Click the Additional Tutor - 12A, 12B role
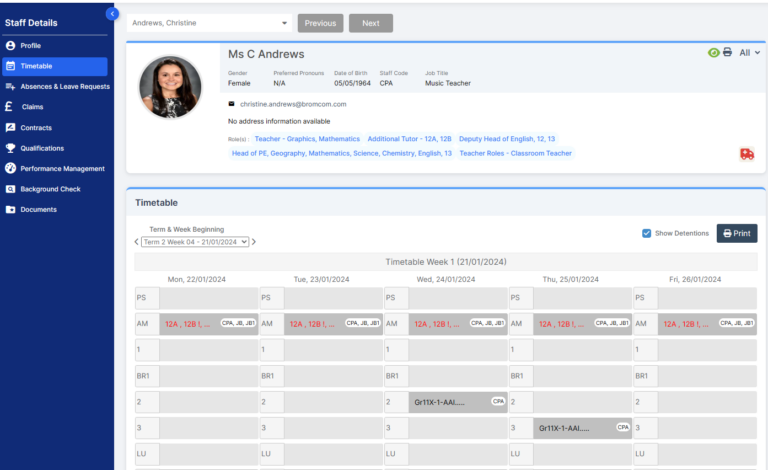Viewport: 768px width, 470px height. [x=409, y=139]
